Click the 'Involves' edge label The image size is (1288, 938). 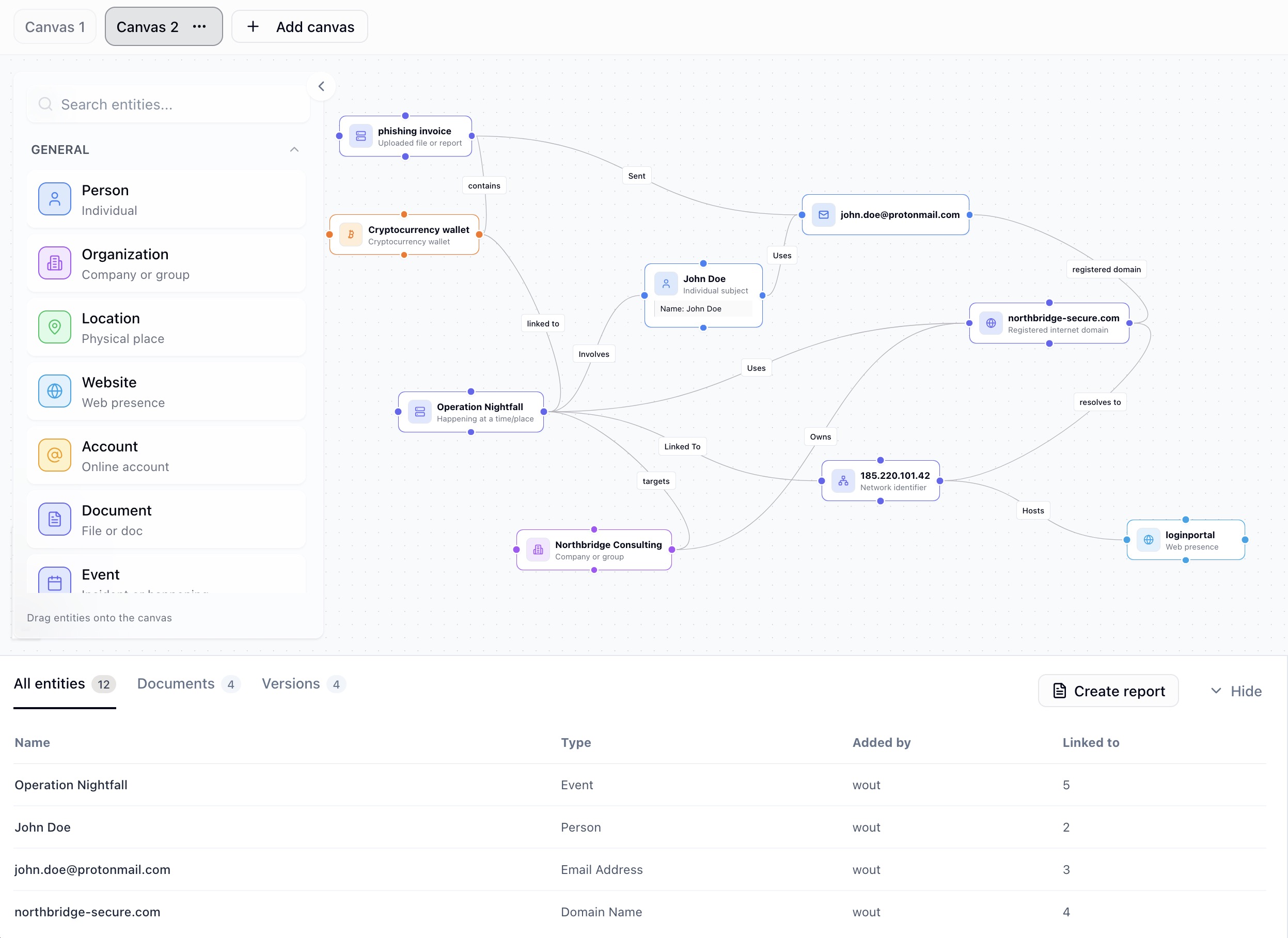click(x=593, y=354)
